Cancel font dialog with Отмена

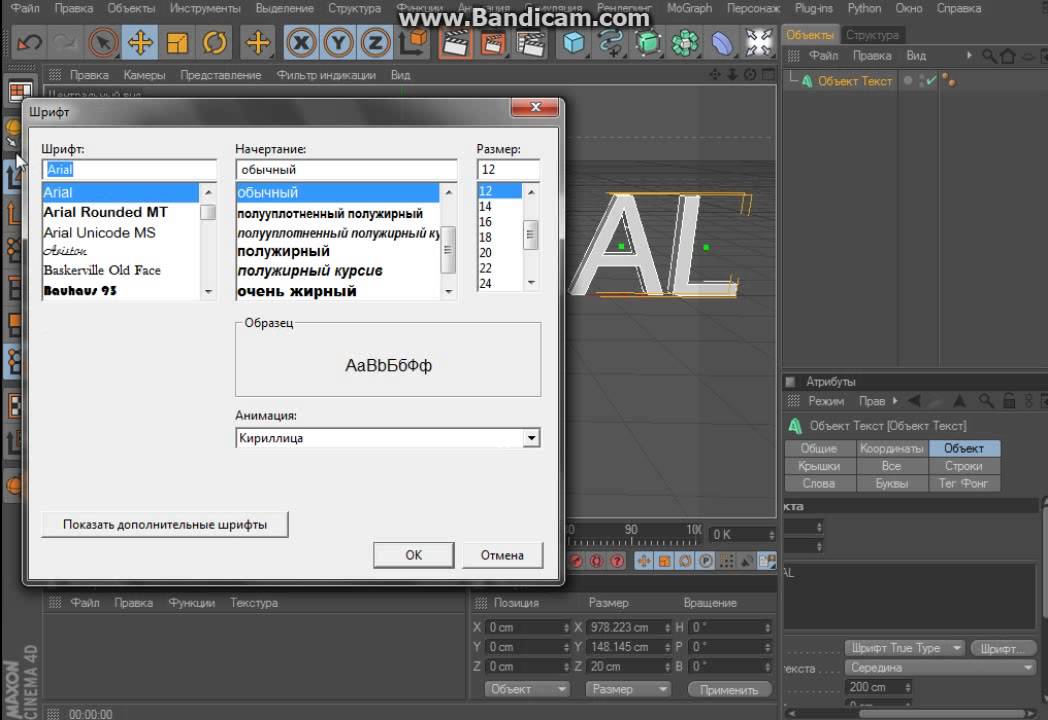pos(502,555)
